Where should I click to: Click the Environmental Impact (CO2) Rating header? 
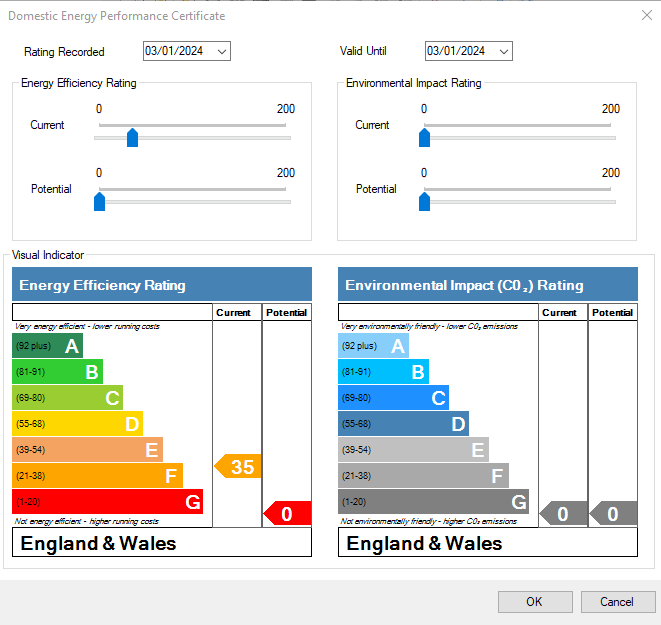coord(487,285)
